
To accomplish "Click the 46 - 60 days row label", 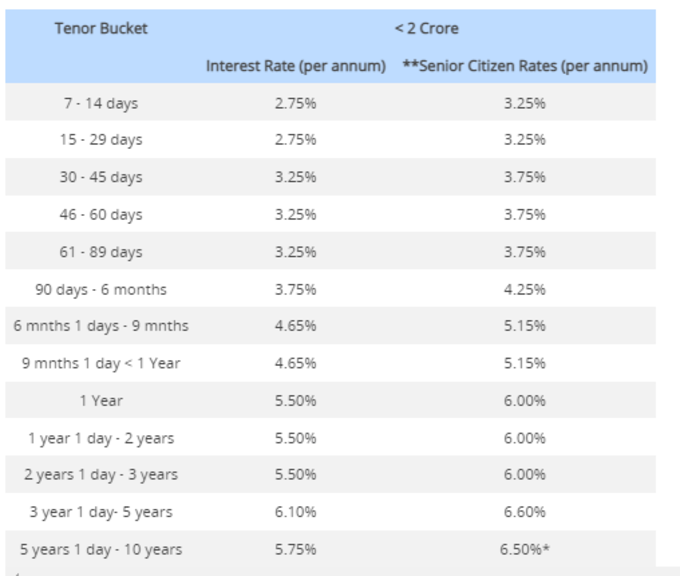I will (101, 214).
